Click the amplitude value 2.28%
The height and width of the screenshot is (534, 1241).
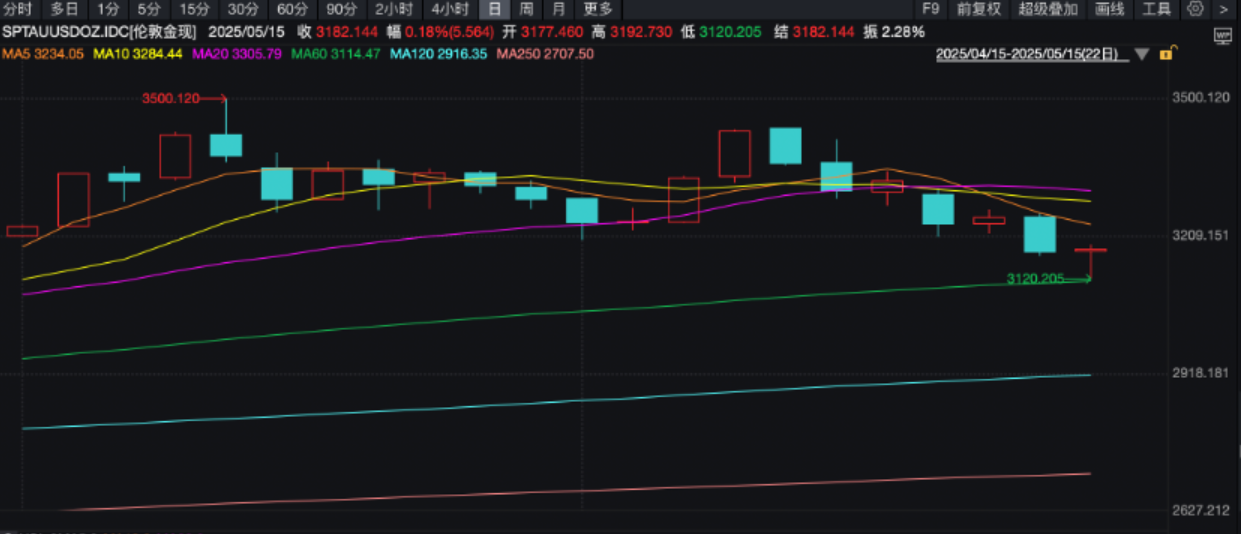[901, 32]
